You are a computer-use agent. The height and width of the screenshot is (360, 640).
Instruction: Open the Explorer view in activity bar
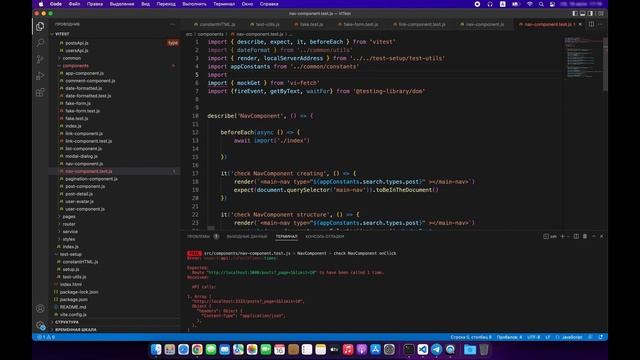[40, 27]
